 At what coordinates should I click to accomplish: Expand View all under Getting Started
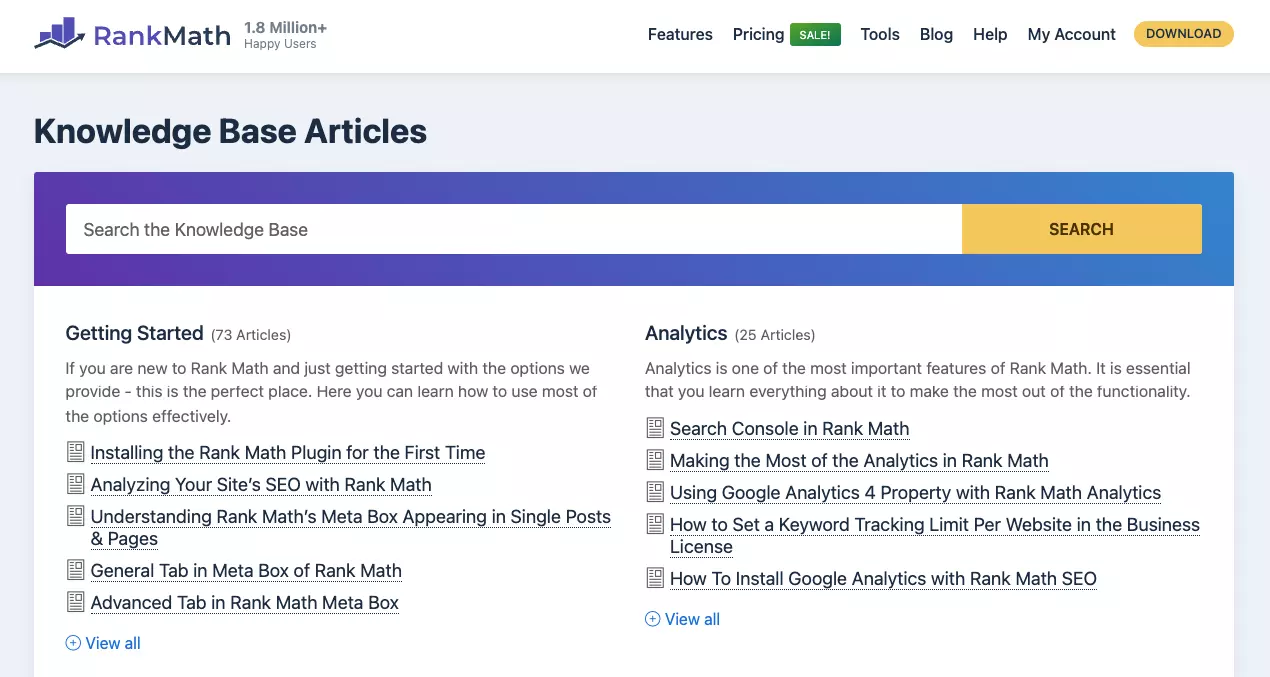tap(103, 643)
